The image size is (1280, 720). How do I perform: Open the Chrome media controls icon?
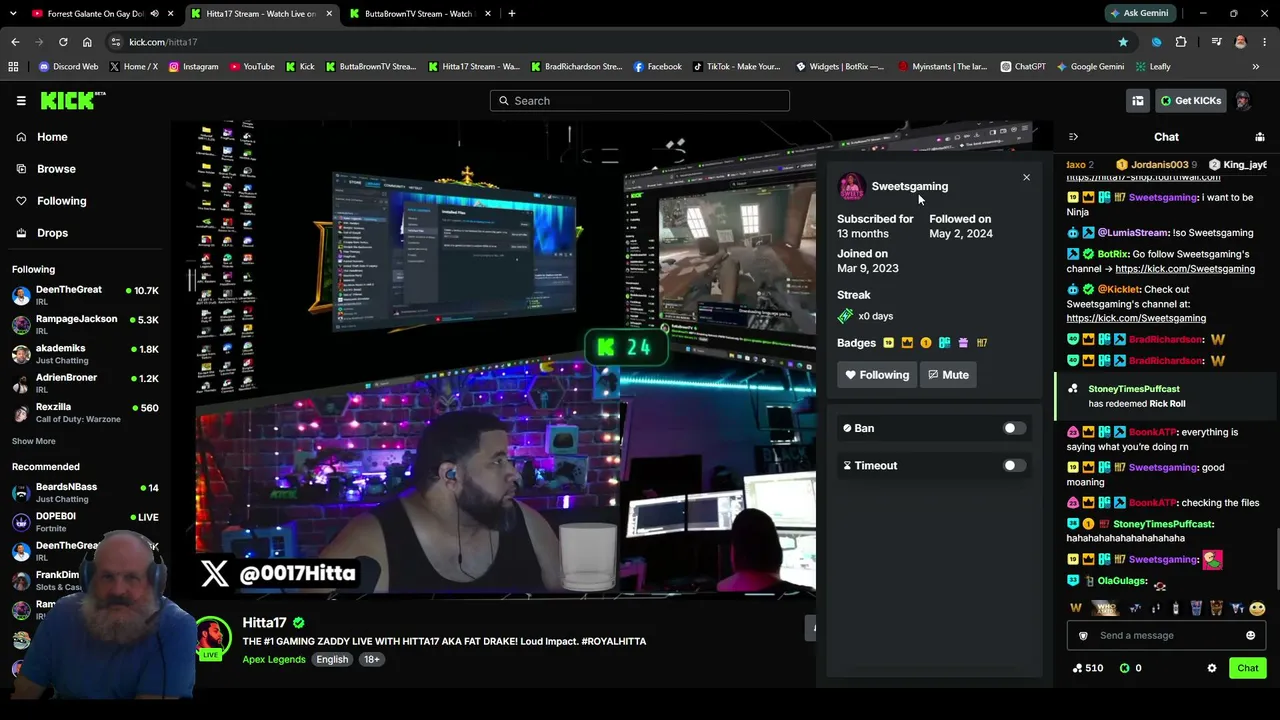click(x=1216, y=42)
